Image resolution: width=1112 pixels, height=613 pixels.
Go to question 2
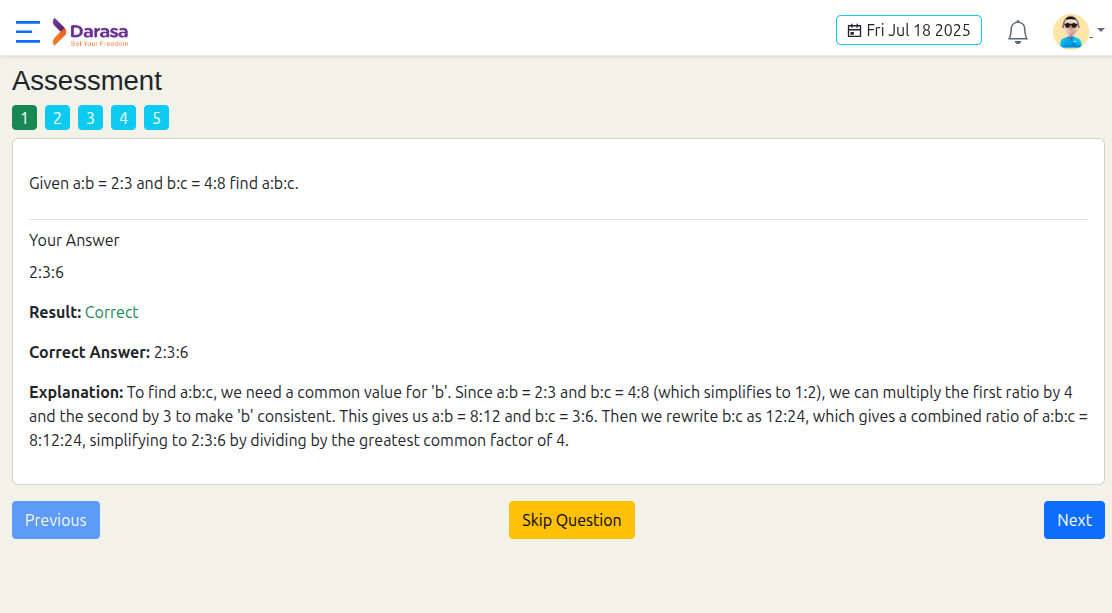pos(57,118)
